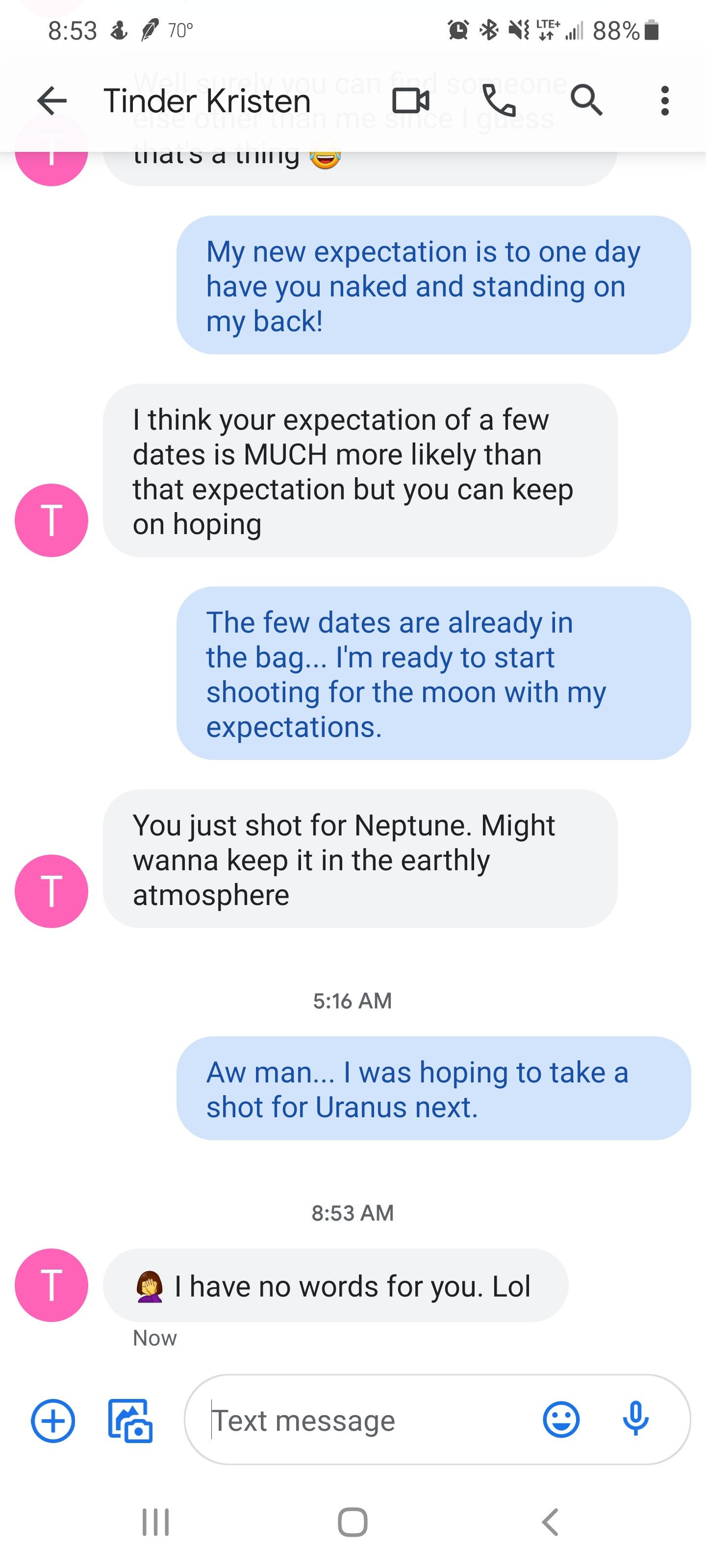Tap the avatar beside the Neptune message

[51, 890]
